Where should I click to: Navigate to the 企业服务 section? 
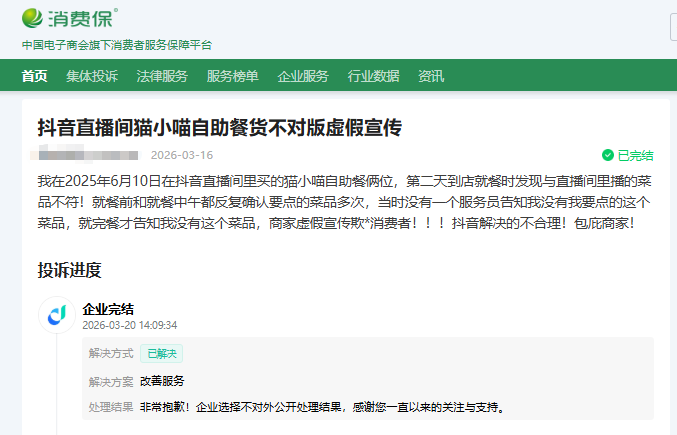pyautogui.click(x=303, y=76)
